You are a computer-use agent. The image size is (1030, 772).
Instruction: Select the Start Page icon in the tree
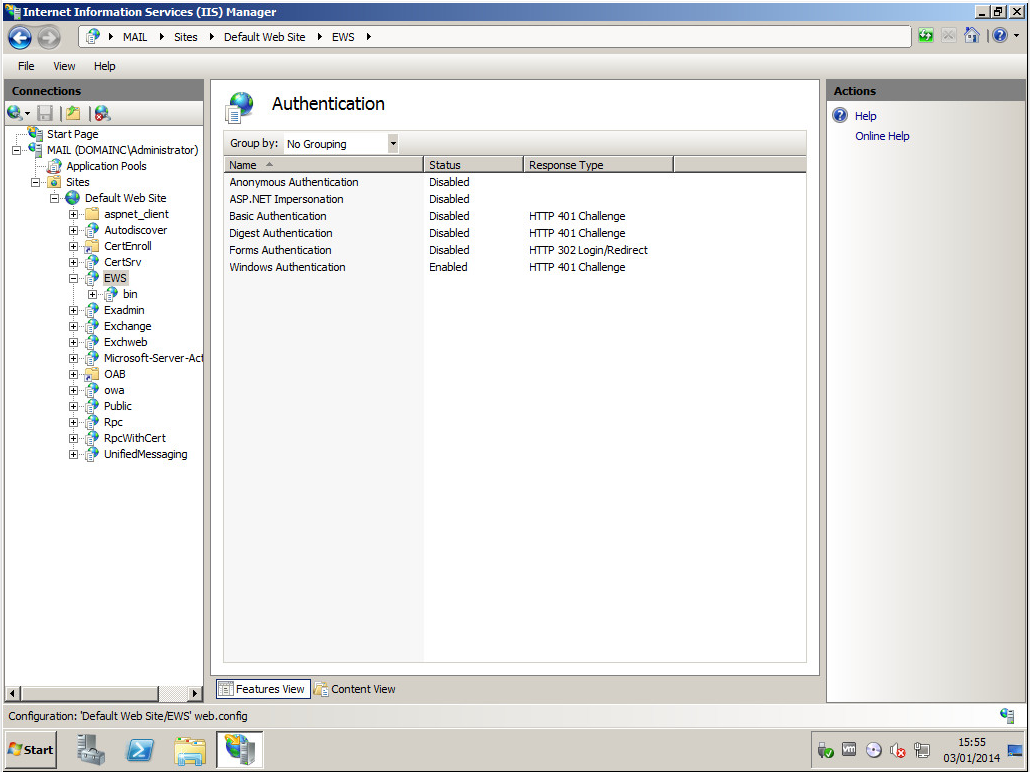pos(35,133)
